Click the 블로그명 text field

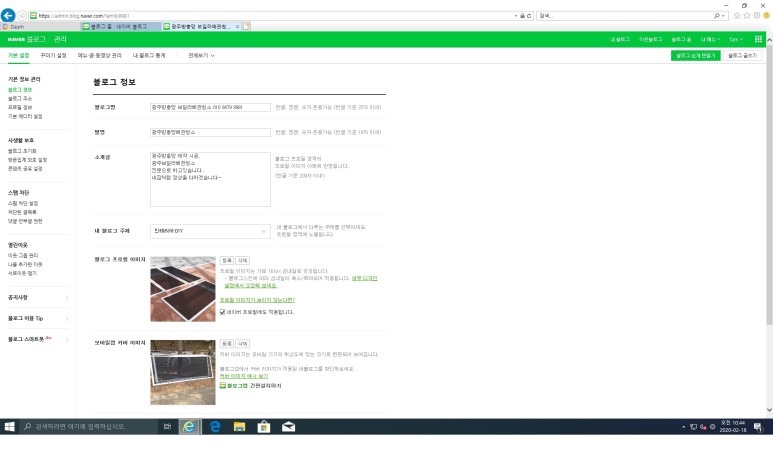point(210,107)
